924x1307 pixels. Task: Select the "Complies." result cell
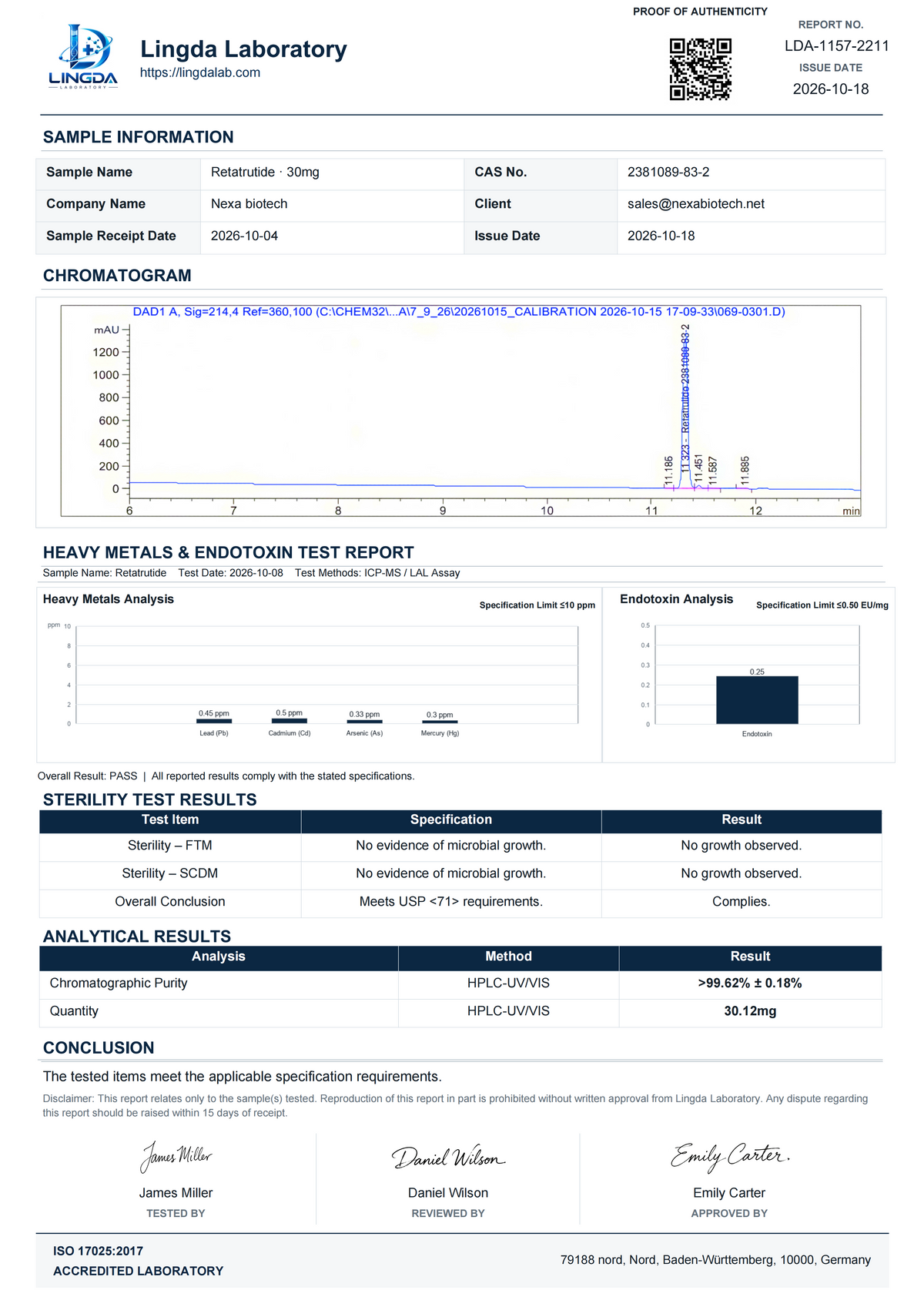coord(742,902)
